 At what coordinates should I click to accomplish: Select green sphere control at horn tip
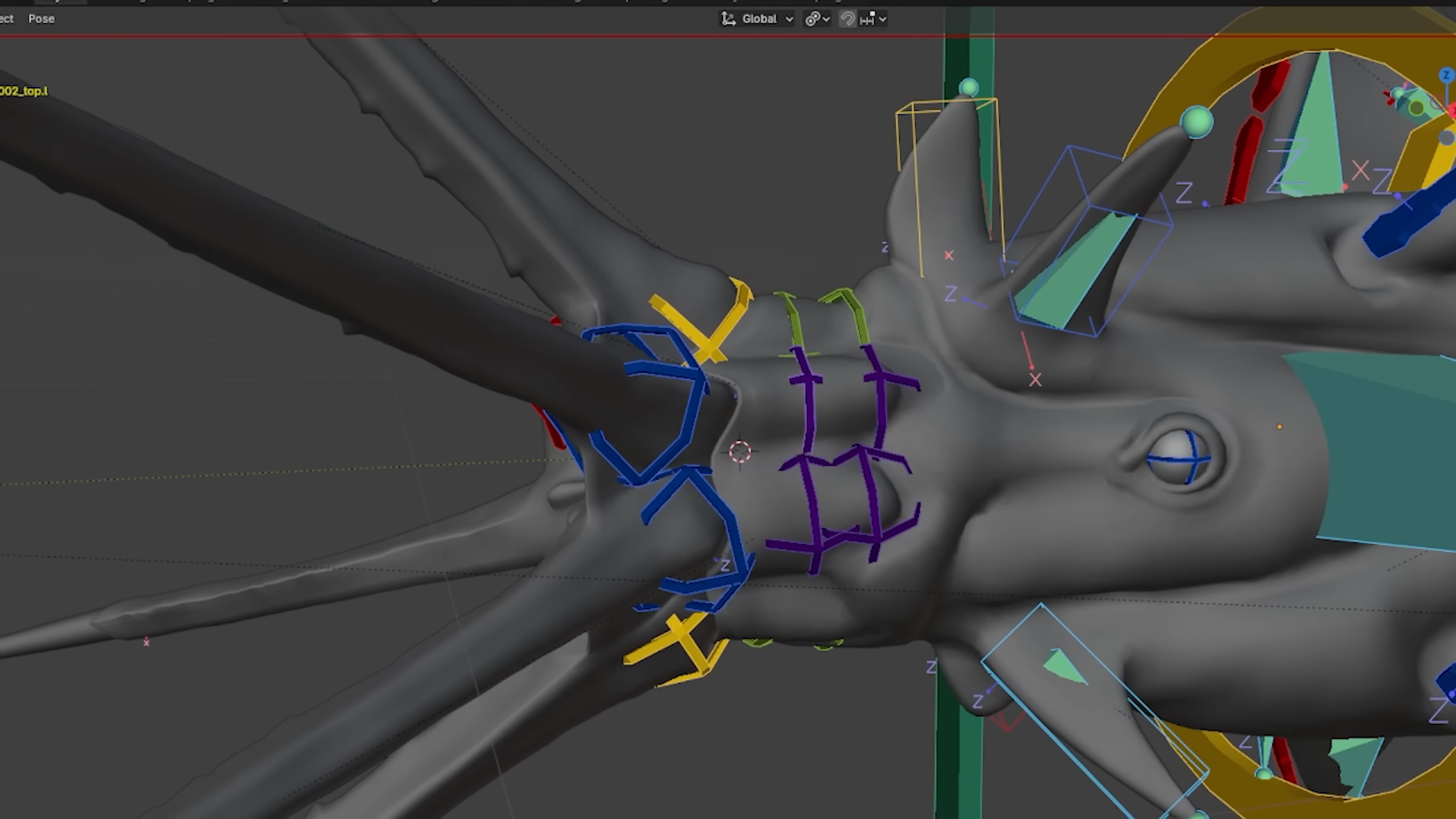[x=1197, y=122]
